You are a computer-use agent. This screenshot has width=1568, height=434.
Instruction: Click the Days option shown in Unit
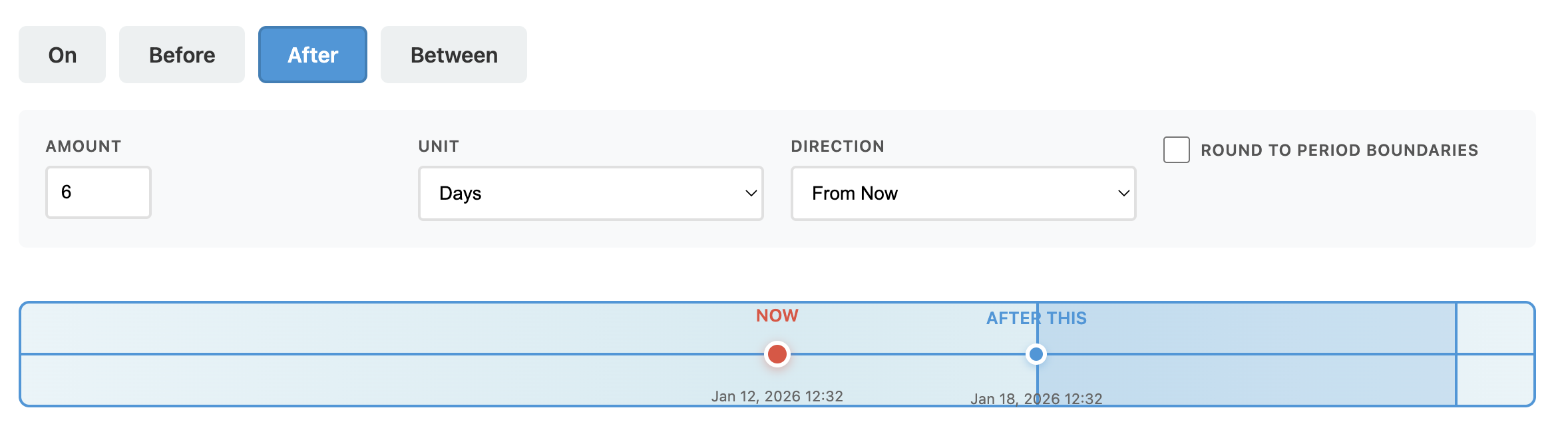[x=461, y=193]
